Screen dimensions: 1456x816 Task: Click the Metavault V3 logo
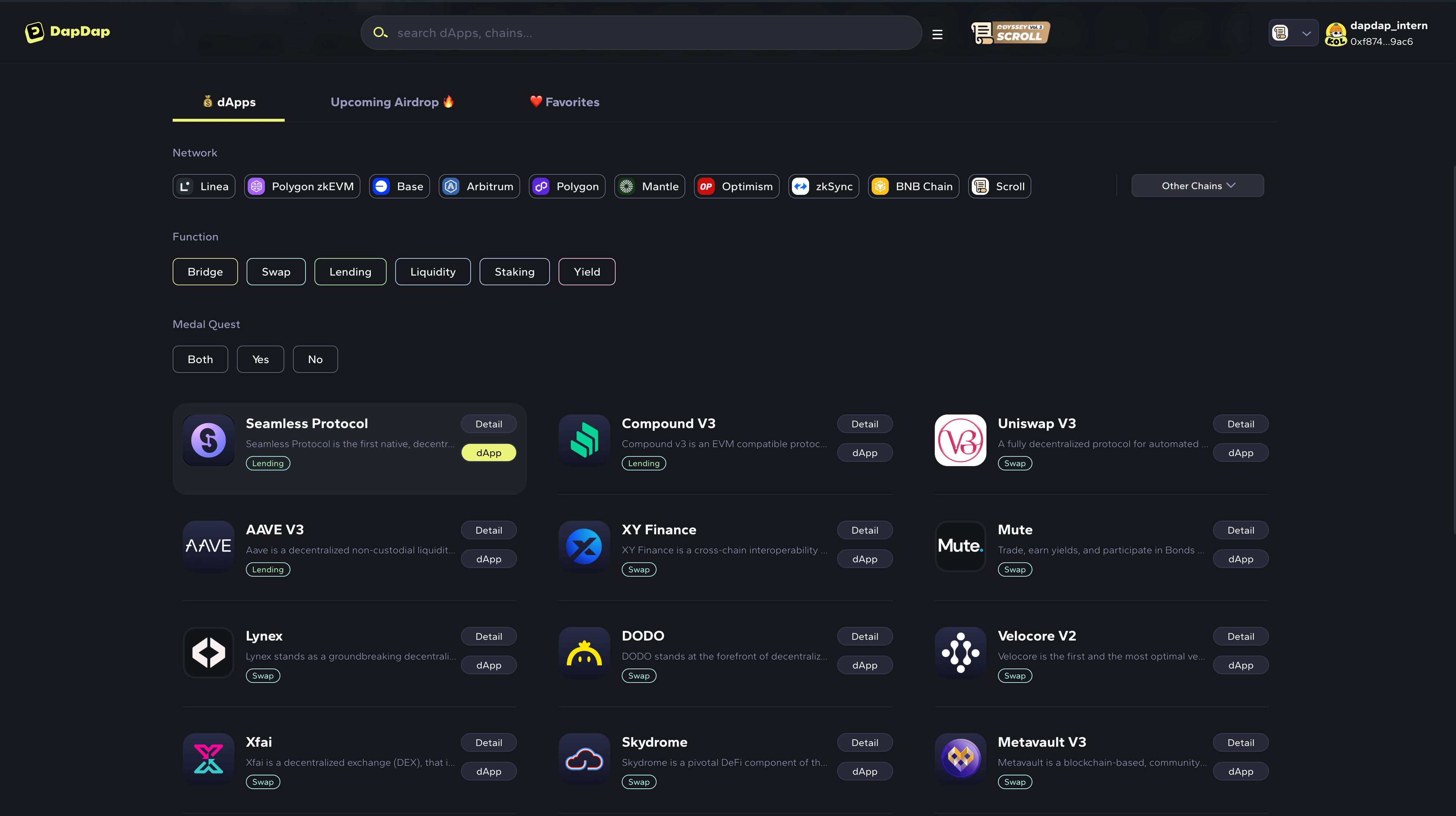960,759
